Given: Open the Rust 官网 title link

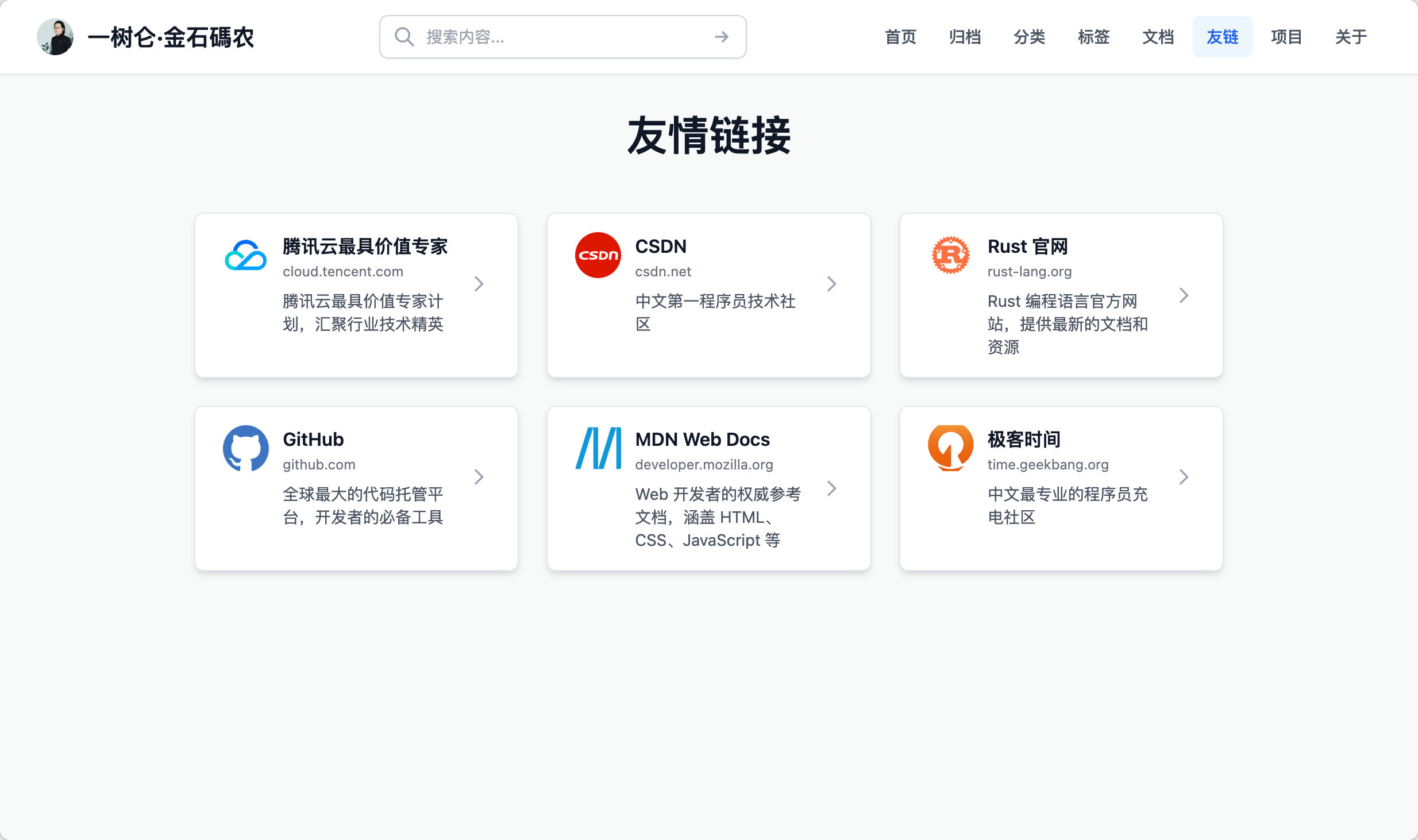Looking at the screenshot, I should [x=1027, y=246].
